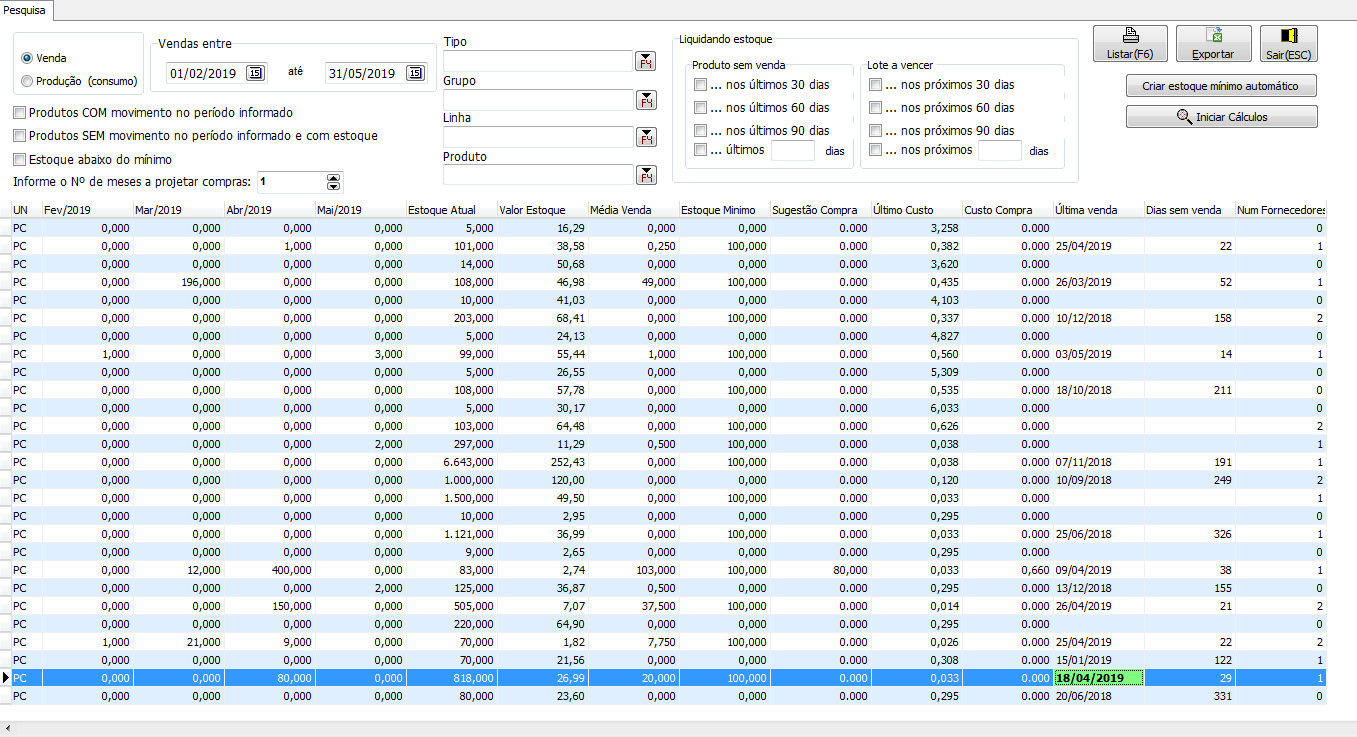Increase or decrease months projection spinner

click(334, 182)
